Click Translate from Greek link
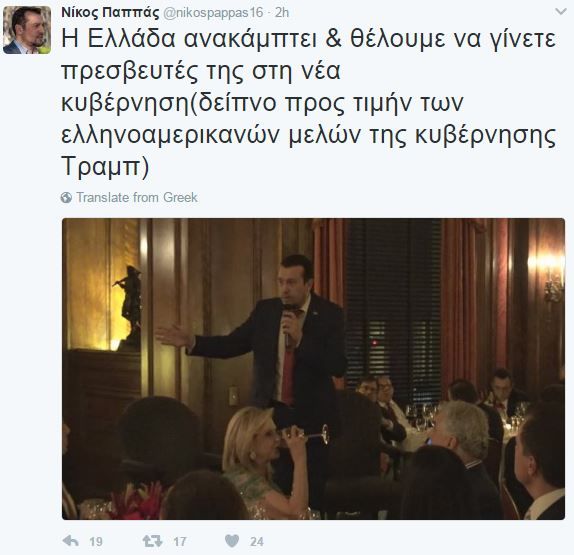The height and width of the screenshot is (555, 574). (x=137, y=198)
